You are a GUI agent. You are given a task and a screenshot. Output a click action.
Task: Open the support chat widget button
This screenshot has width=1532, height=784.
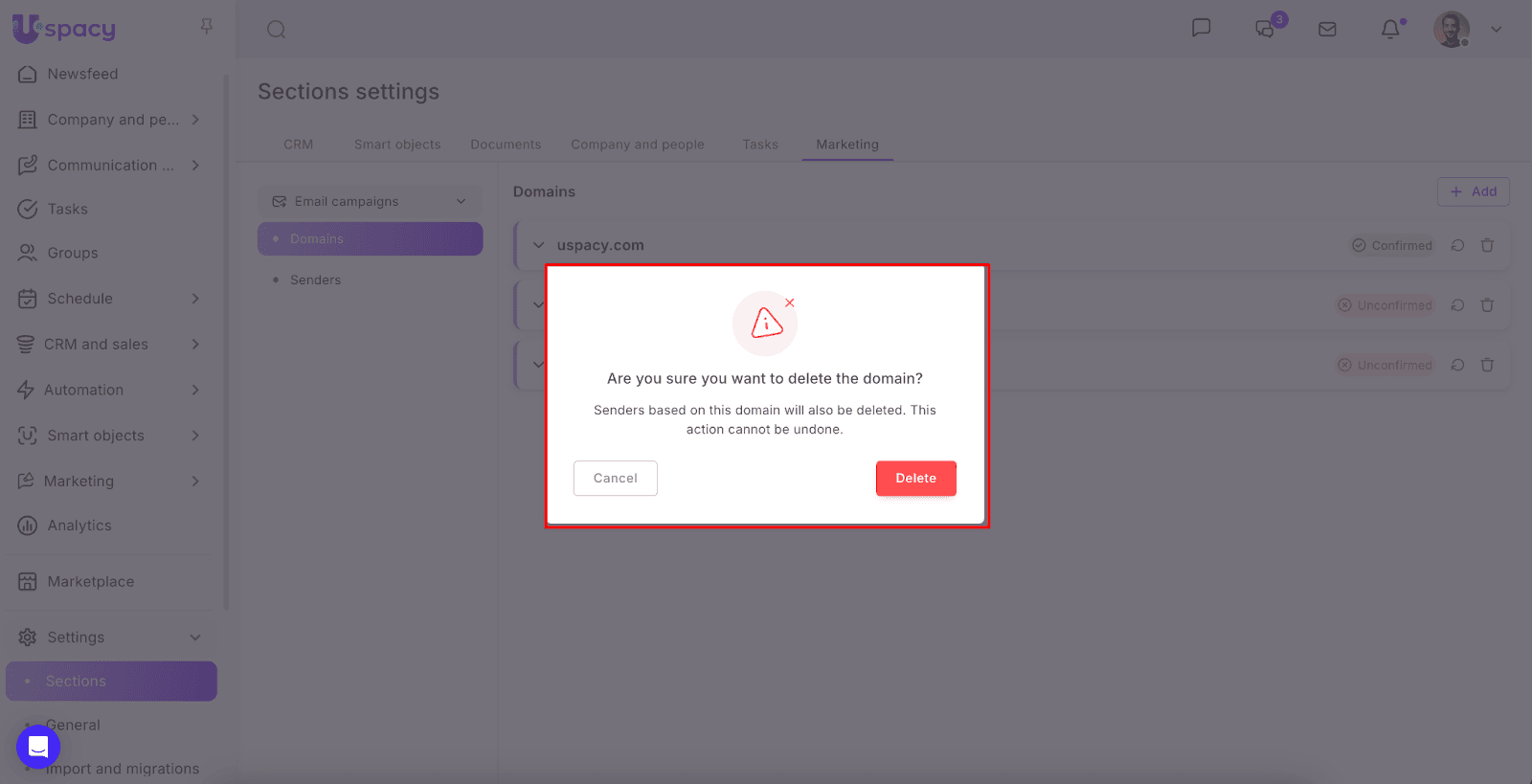tap(38, 747)
